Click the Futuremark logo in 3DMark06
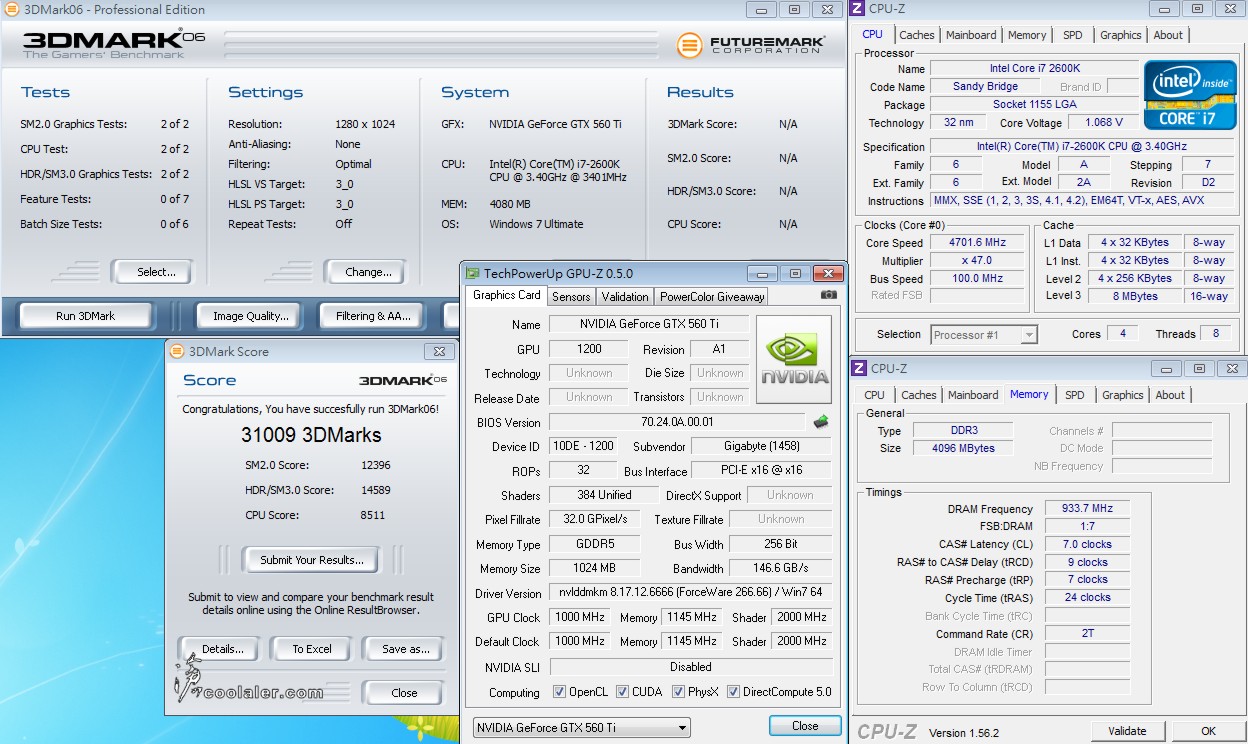The width and height of the screenshot is (1248, 744). (x=751, y=44)
